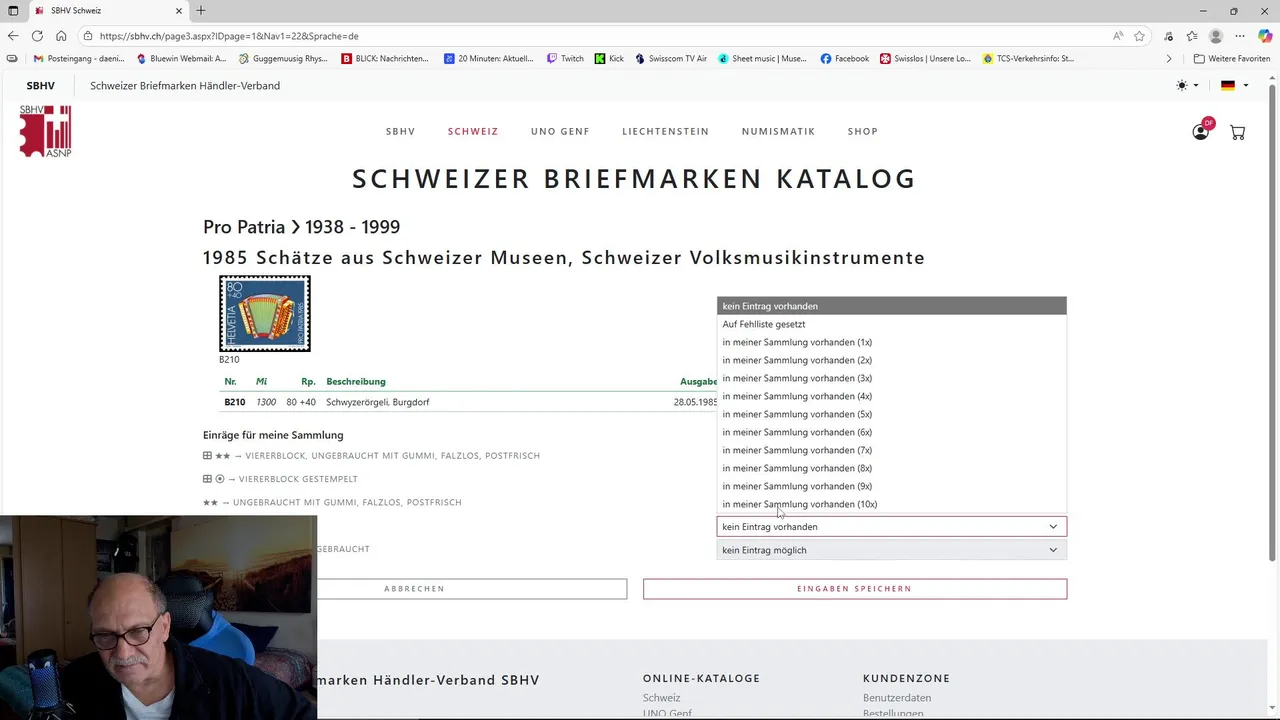This screenshot has height=720, width=1280.
Task: Click the SBHV ASNP logo
Action: (x=46, y=131)
